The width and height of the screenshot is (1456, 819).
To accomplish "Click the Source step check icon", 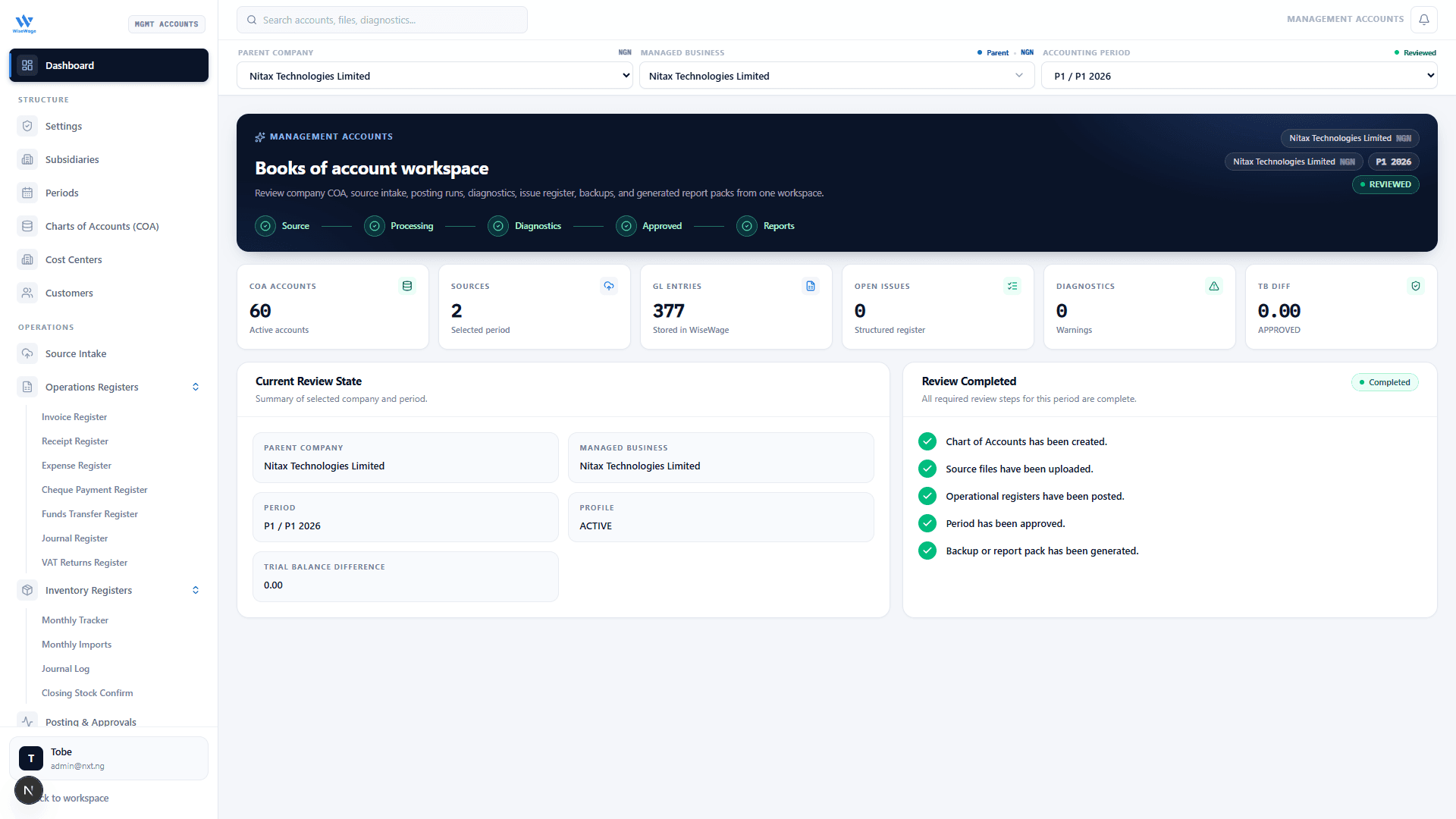I will [265, 226].
